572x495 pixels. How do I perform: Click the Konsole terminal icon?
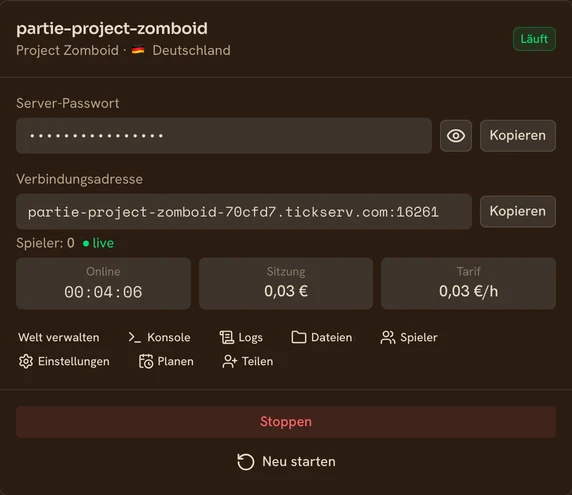coord(134,337)
